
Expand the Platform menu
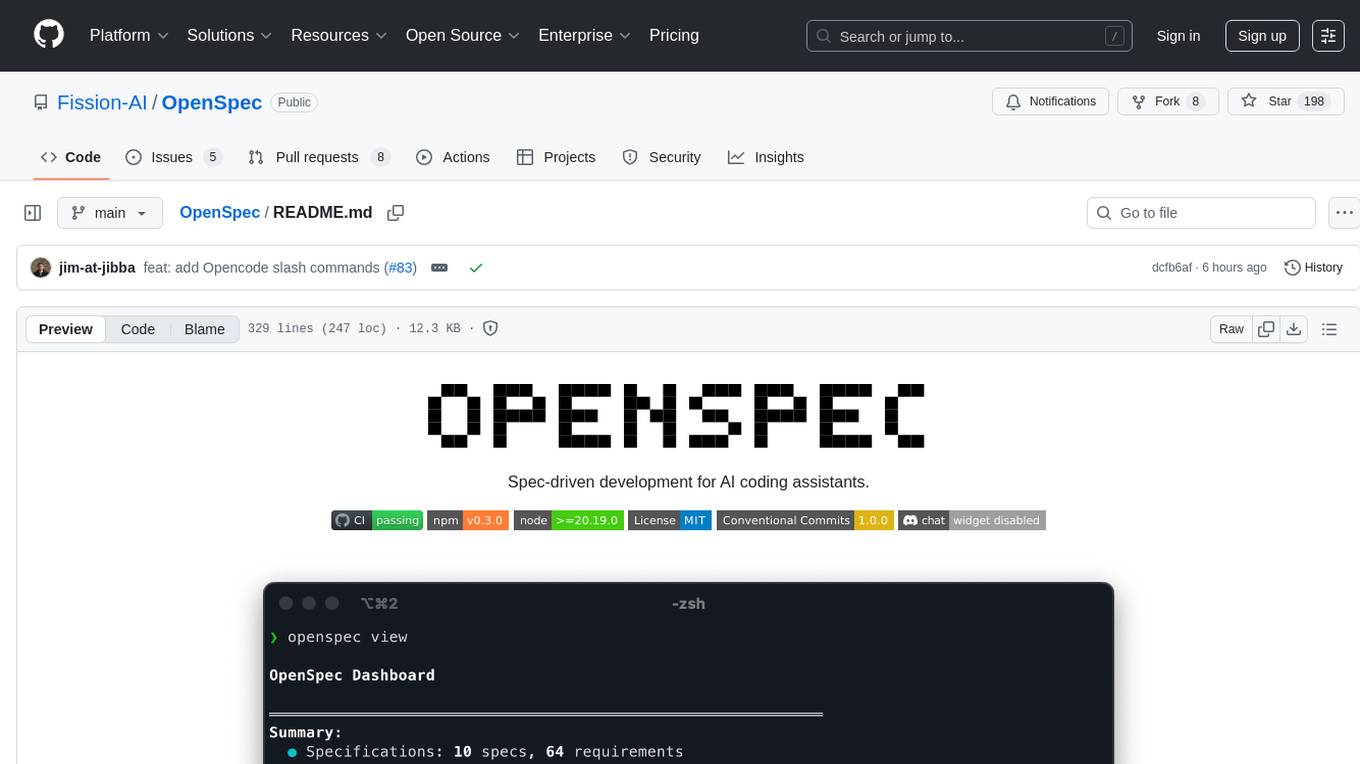coord(129,35)
